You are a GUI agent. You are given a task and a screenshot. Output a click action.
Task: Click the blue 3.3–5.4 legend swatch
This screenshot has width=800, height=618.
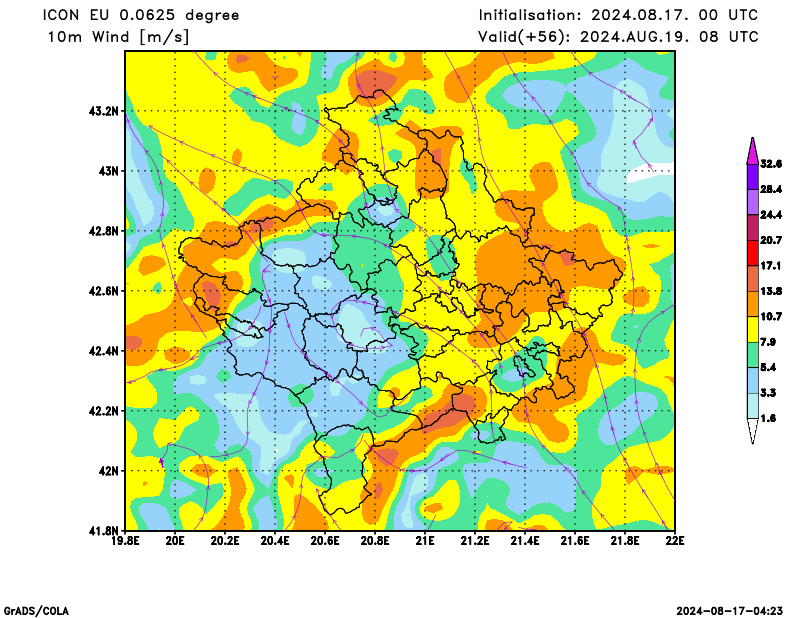(752, 380)
